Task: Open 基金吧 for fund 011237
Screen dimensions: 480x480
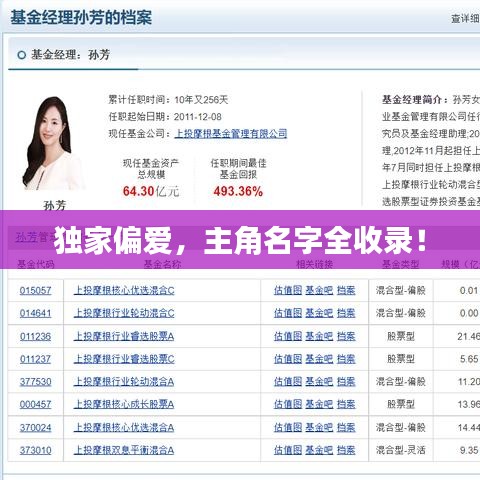Action: [319, 359]
